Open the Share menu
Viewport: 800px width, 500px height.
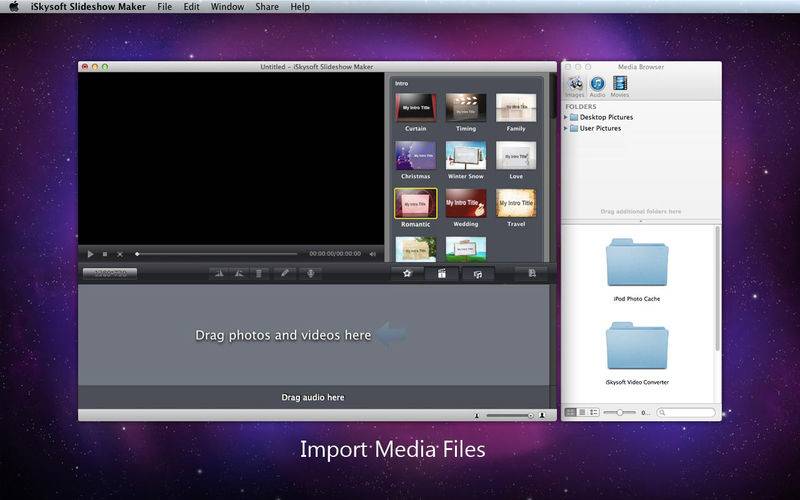click(x=267, y=7)
